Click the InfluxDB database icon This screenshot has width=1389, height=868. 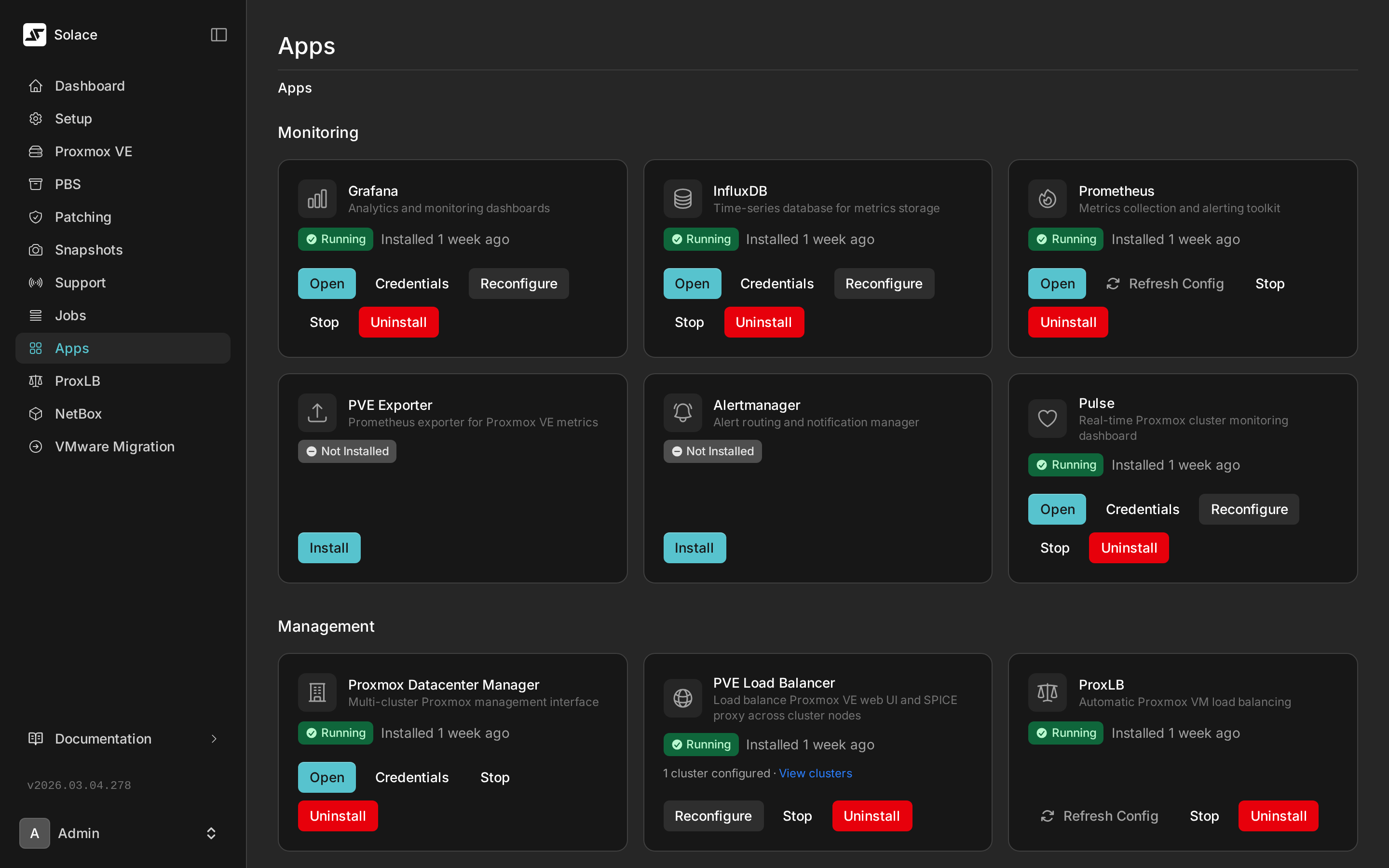[x=682, y=199]
